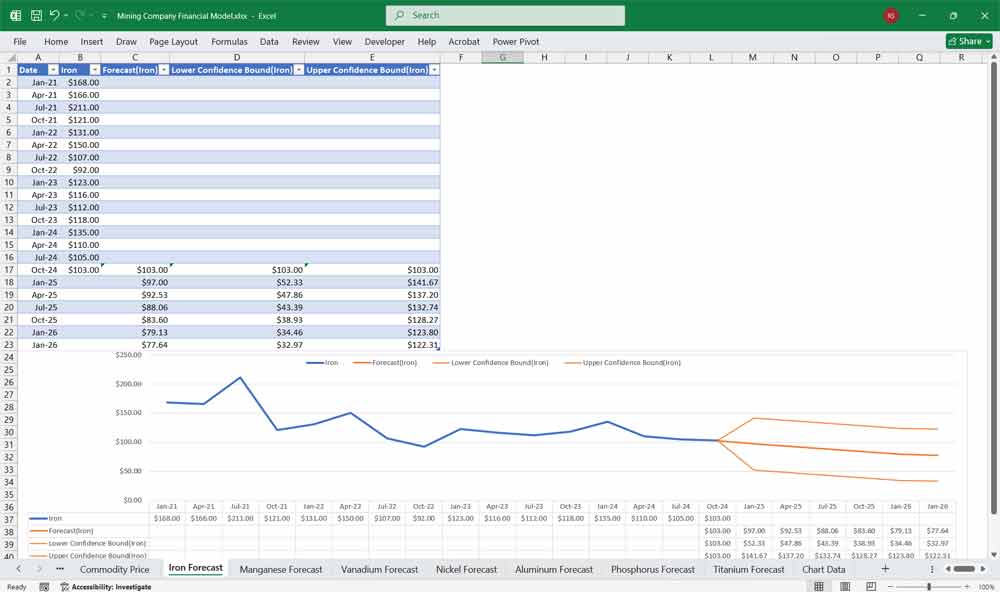This screenshot has width=1000, height=592.
Task: Click the zoom slider handle
Action: pyautogui.click(x=929, y=586)
